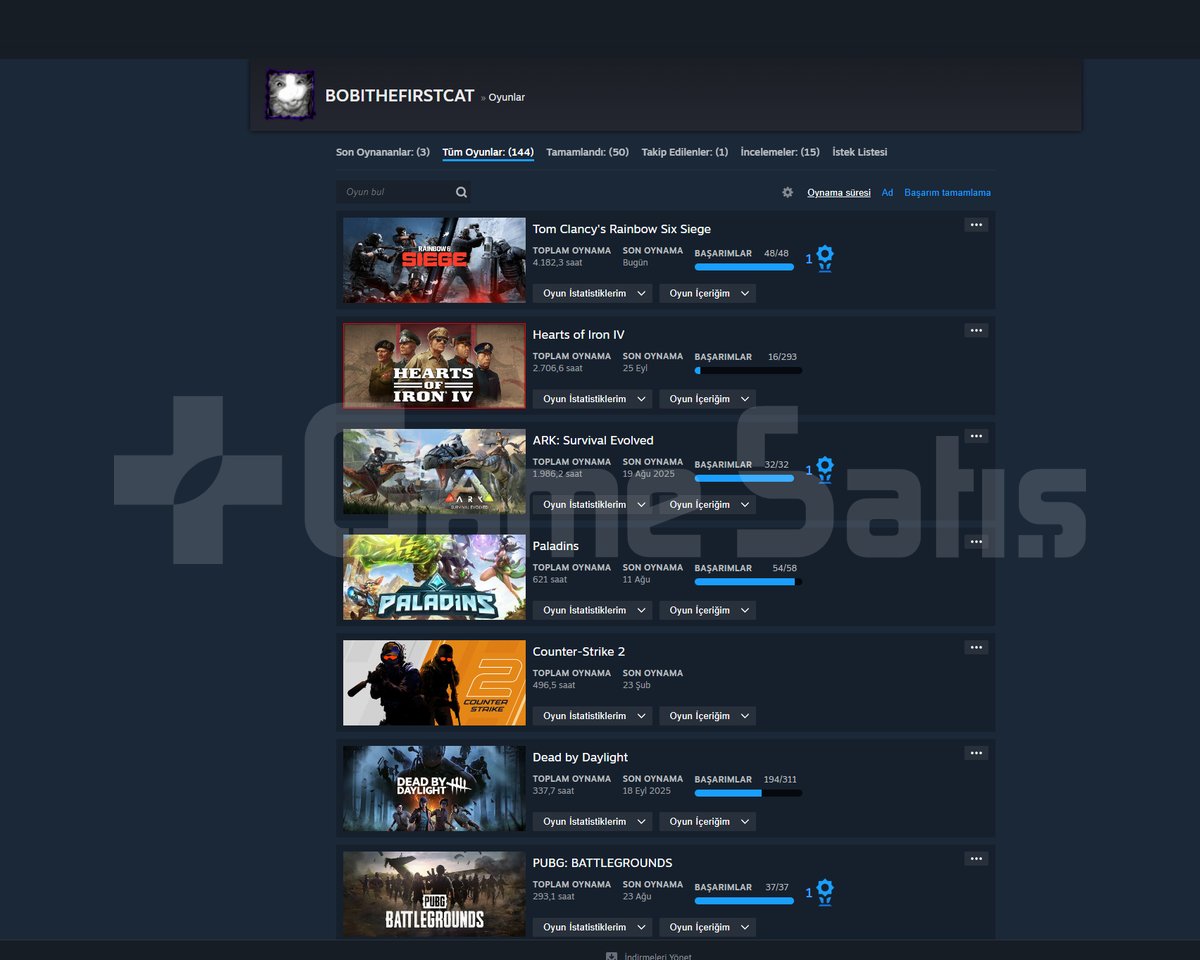Expand Oyun İçeriğim for Rainbow Six Siege
The width and height of the screenshot is (1200, 960).
pos(707,293)
